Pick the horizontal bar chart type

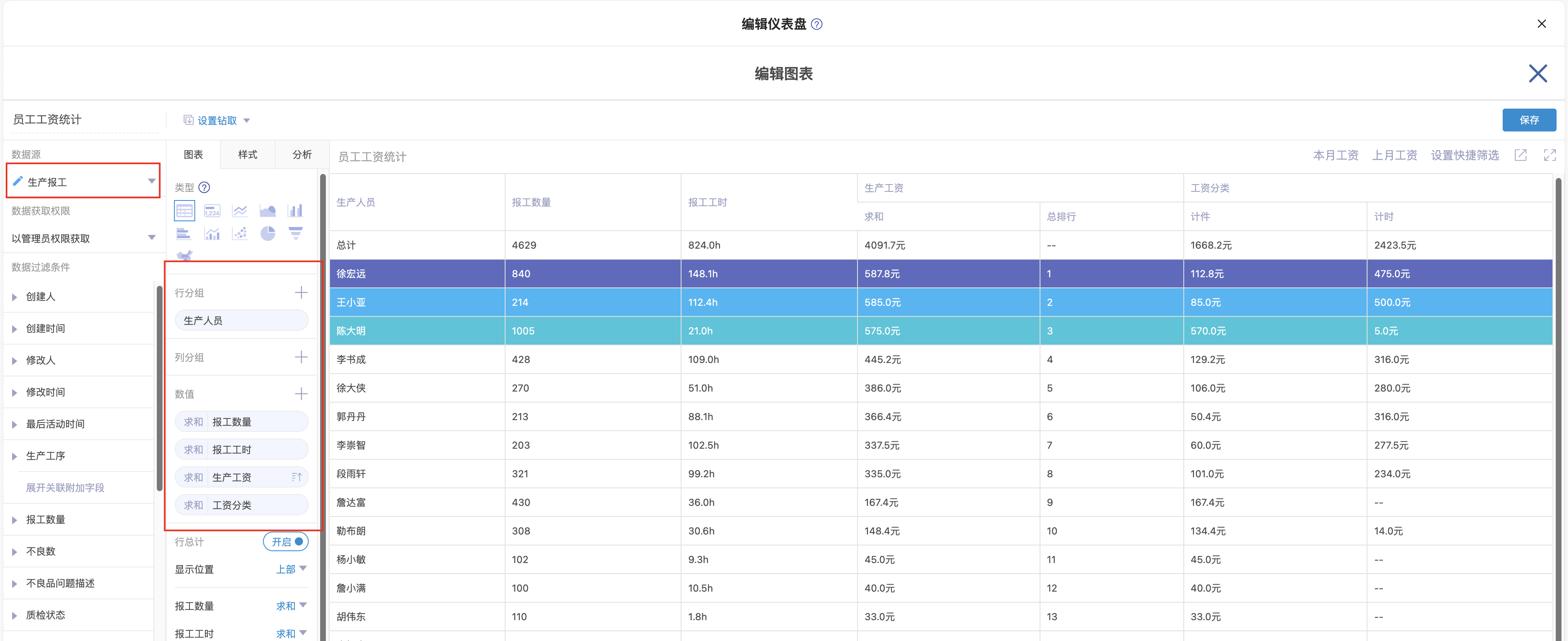point(184,234)
